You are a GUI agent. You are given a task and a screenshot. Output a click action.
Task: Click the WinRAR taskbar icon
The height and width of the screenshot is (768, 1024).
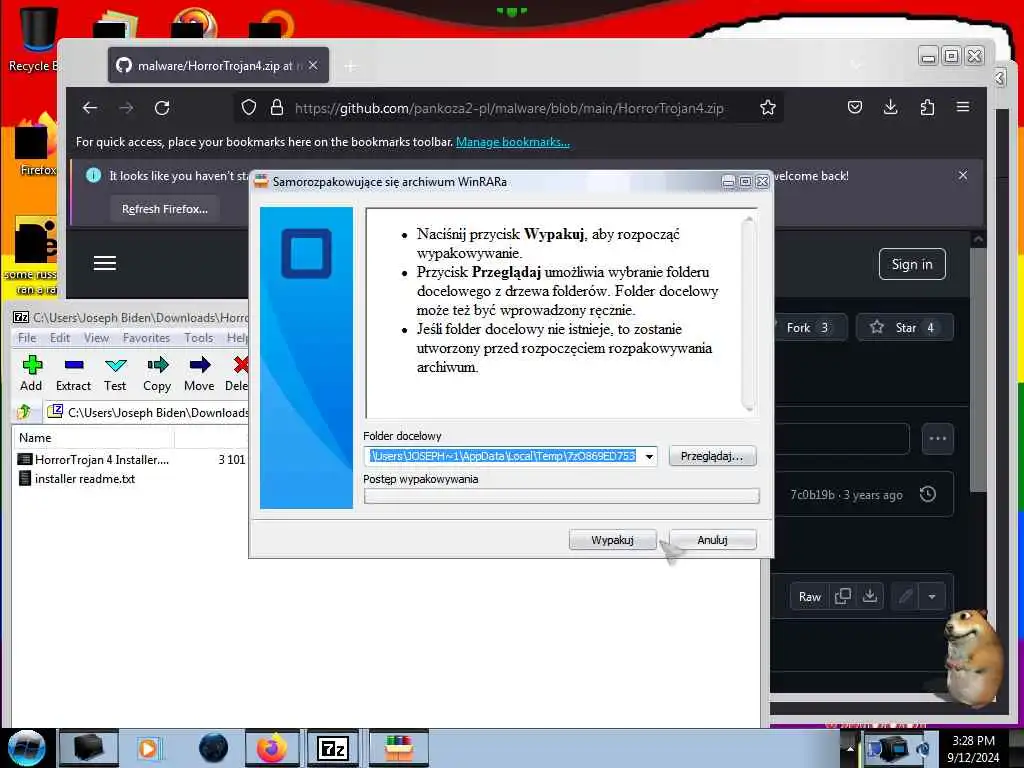click(399, 748)
